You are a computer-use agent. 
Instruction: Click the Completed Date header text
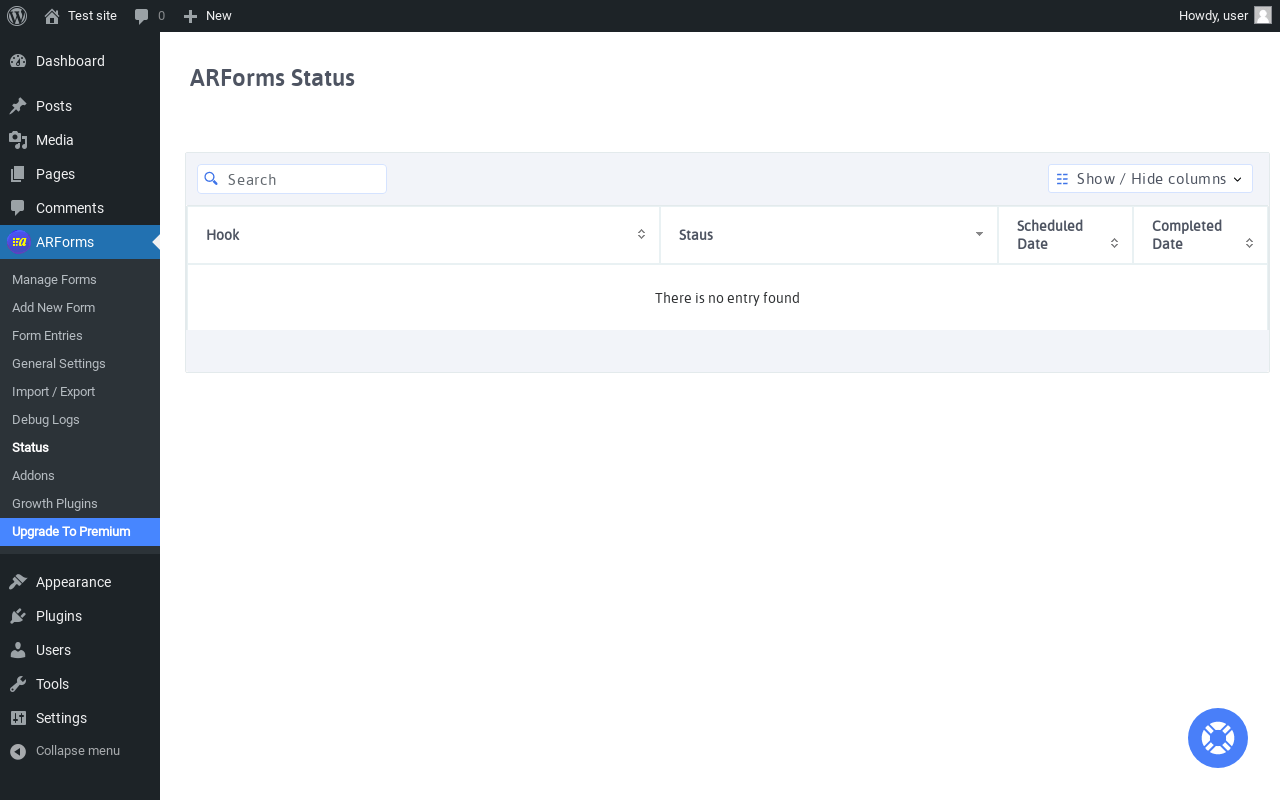tap(1187, 235)
